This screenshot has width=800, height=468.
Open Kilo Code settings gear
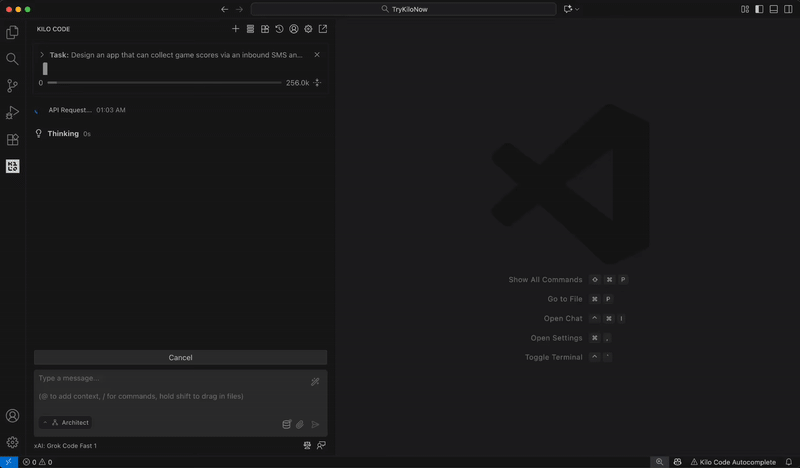[308, 29]
